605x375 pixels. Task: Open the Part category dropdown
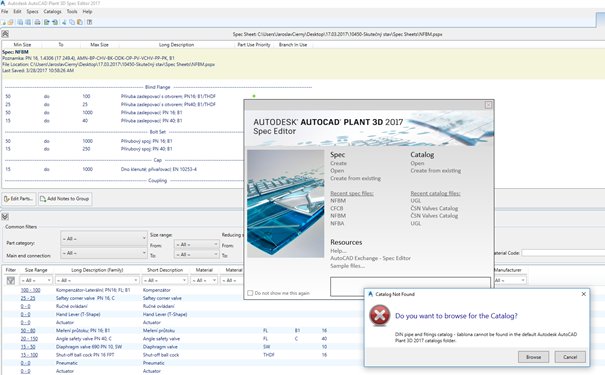tap(104, 238)
